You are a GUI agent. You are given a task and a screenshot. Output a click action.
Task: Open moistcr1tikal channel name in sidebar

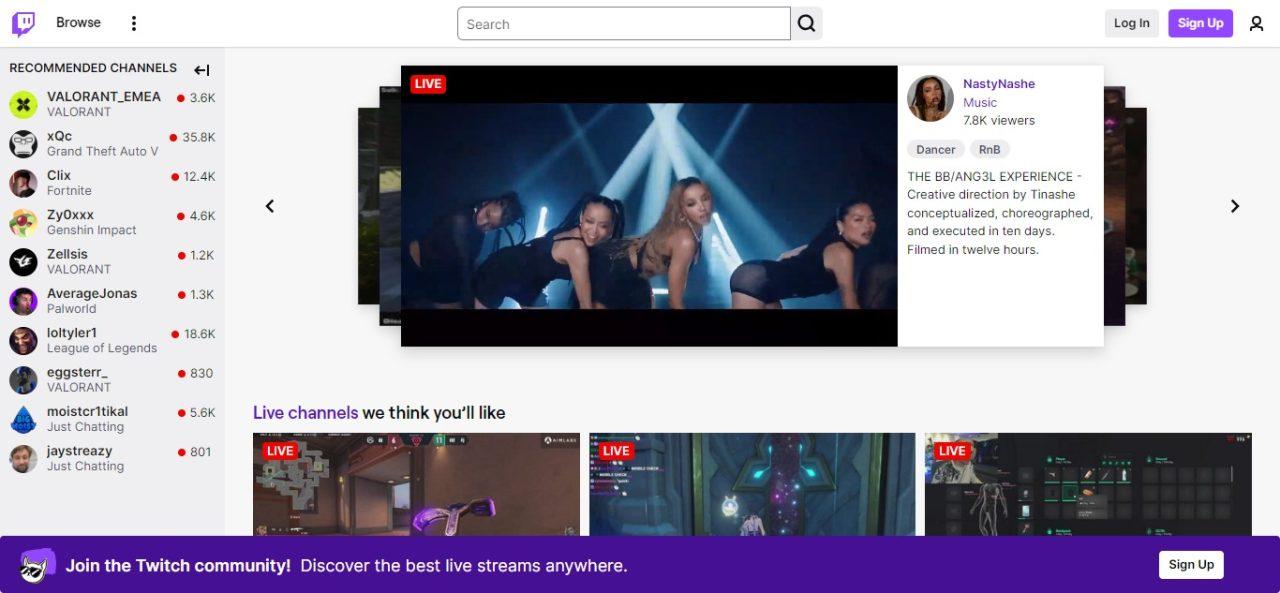coord(87,411)
